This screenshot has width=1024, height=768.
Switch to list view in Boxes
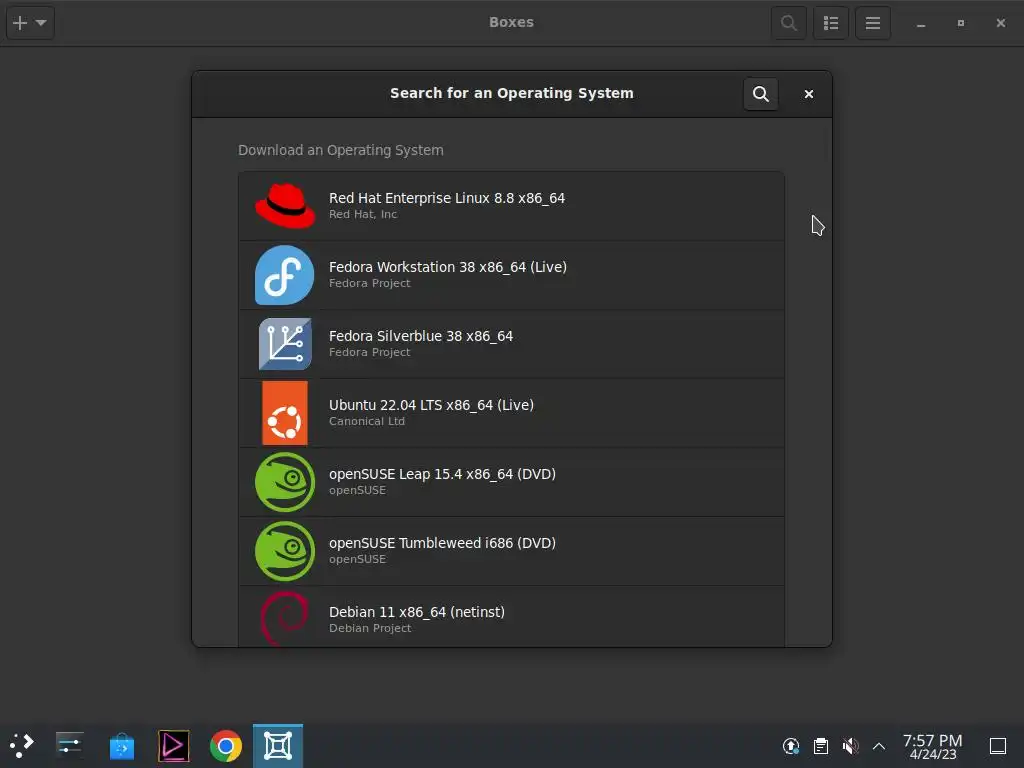point(831,23)
